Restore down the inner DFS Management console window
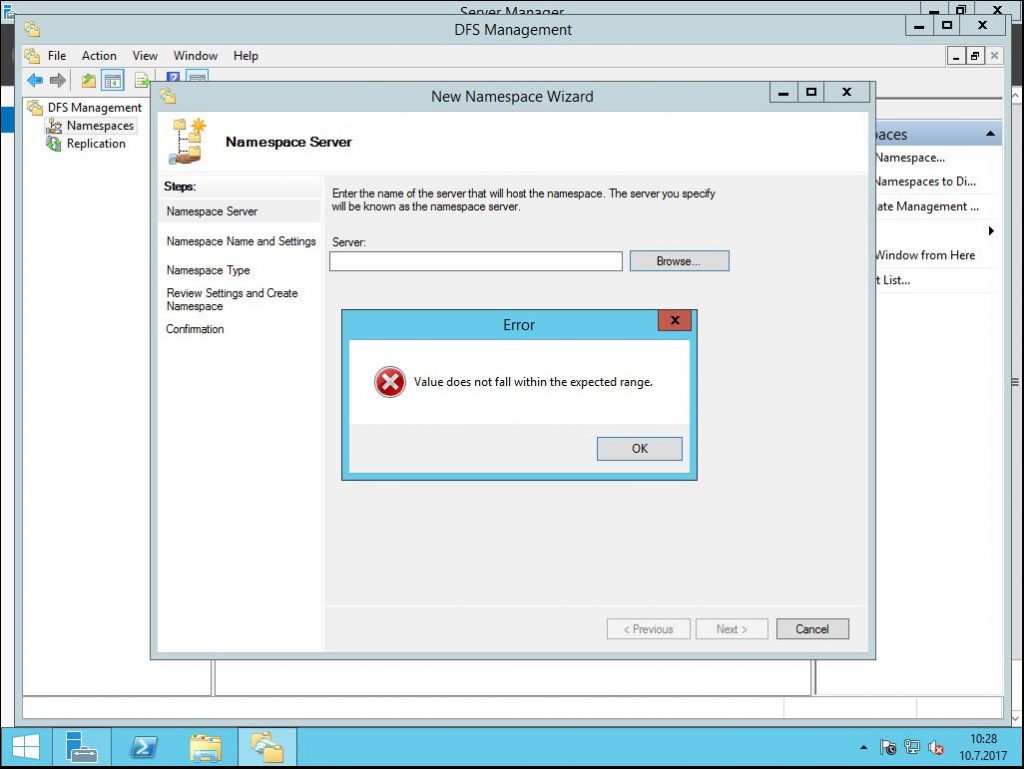1024x769 pixels. (974, 56)
